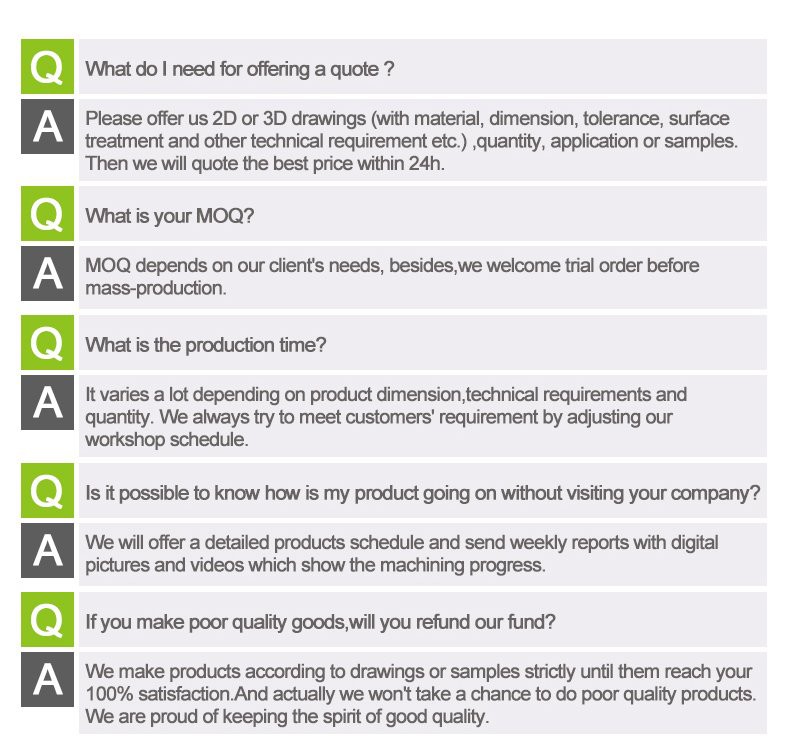Click the answer about weekly reports and videos

(x=402, y=554)
